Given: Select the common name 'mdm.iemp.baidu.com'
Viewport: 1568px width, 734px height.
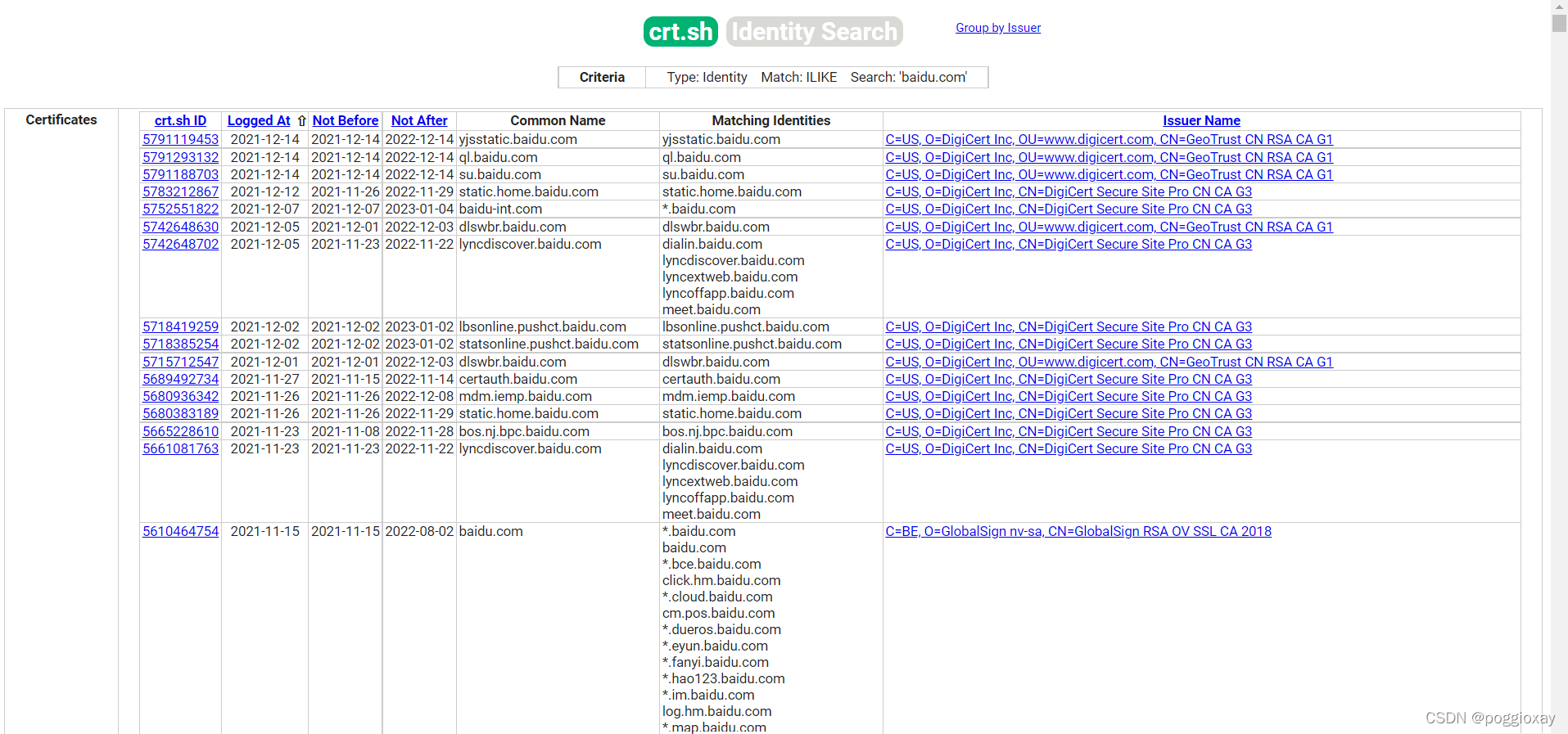Looking at the screenshot, I should click(x=526, y=396).
